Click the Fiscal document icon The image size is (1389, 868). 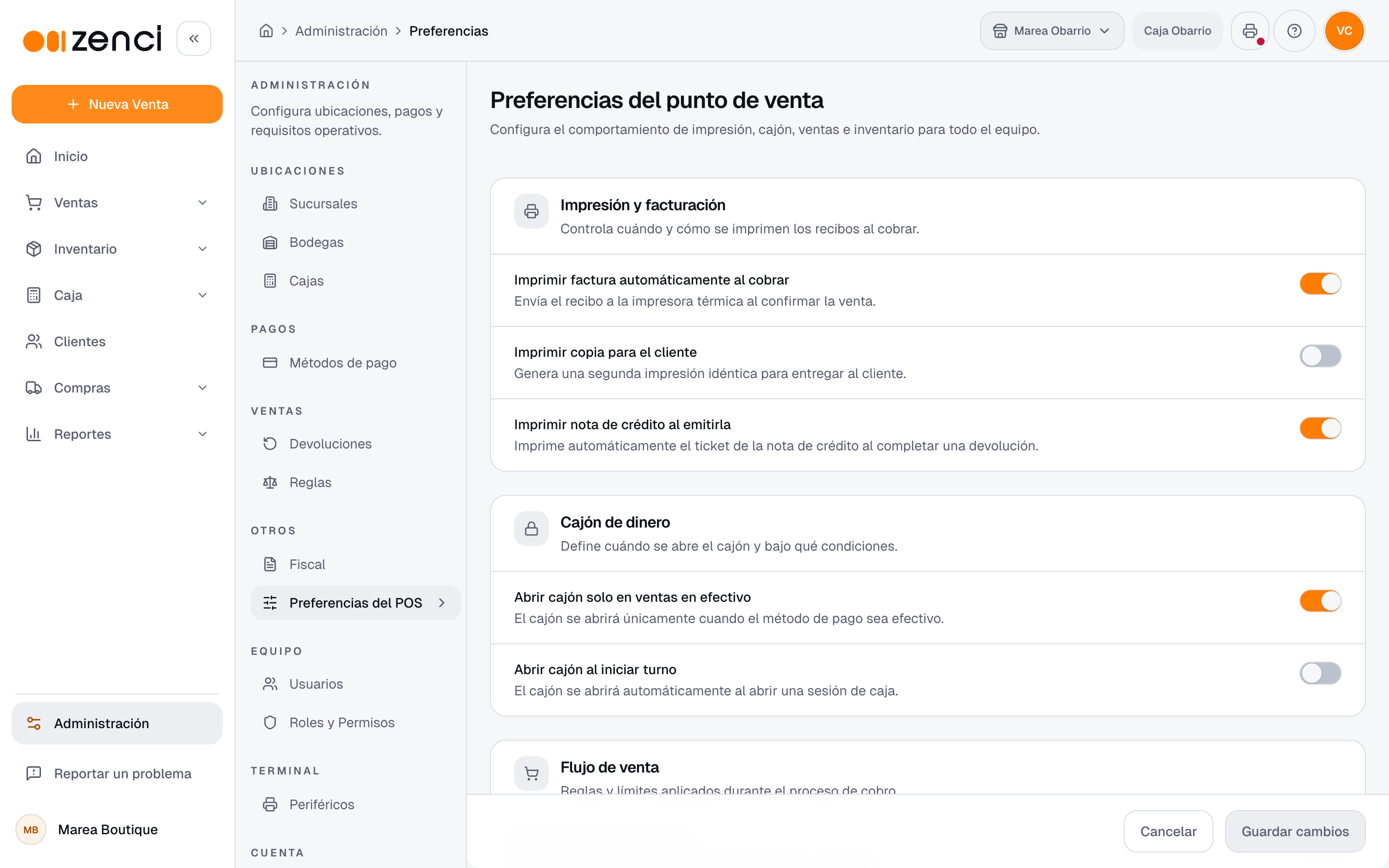270,564
